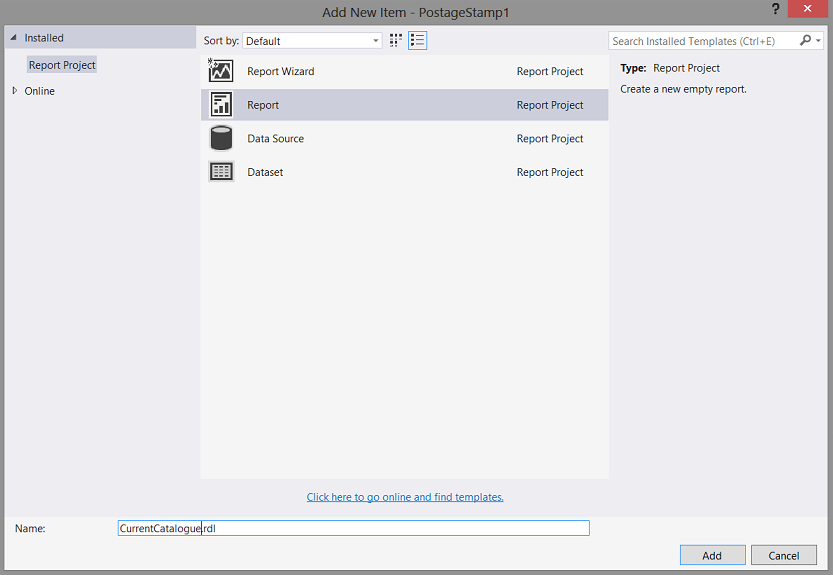Click the Cancel button
This screenshot has width=833, height=575.
(x=784, y=555)
